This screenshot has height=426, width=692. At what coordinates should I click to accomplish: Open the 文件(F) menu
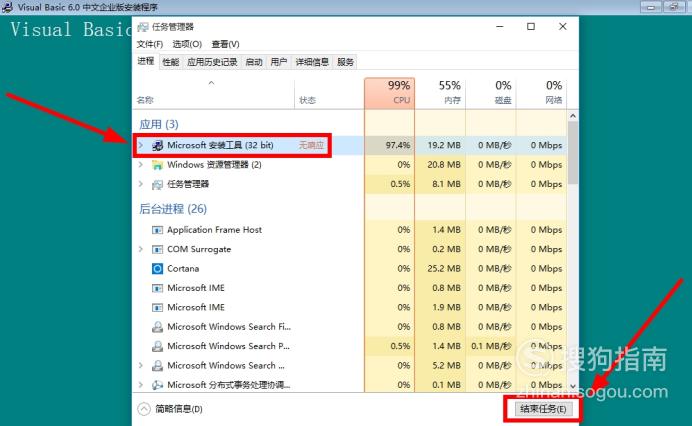(x=150, y=44)
